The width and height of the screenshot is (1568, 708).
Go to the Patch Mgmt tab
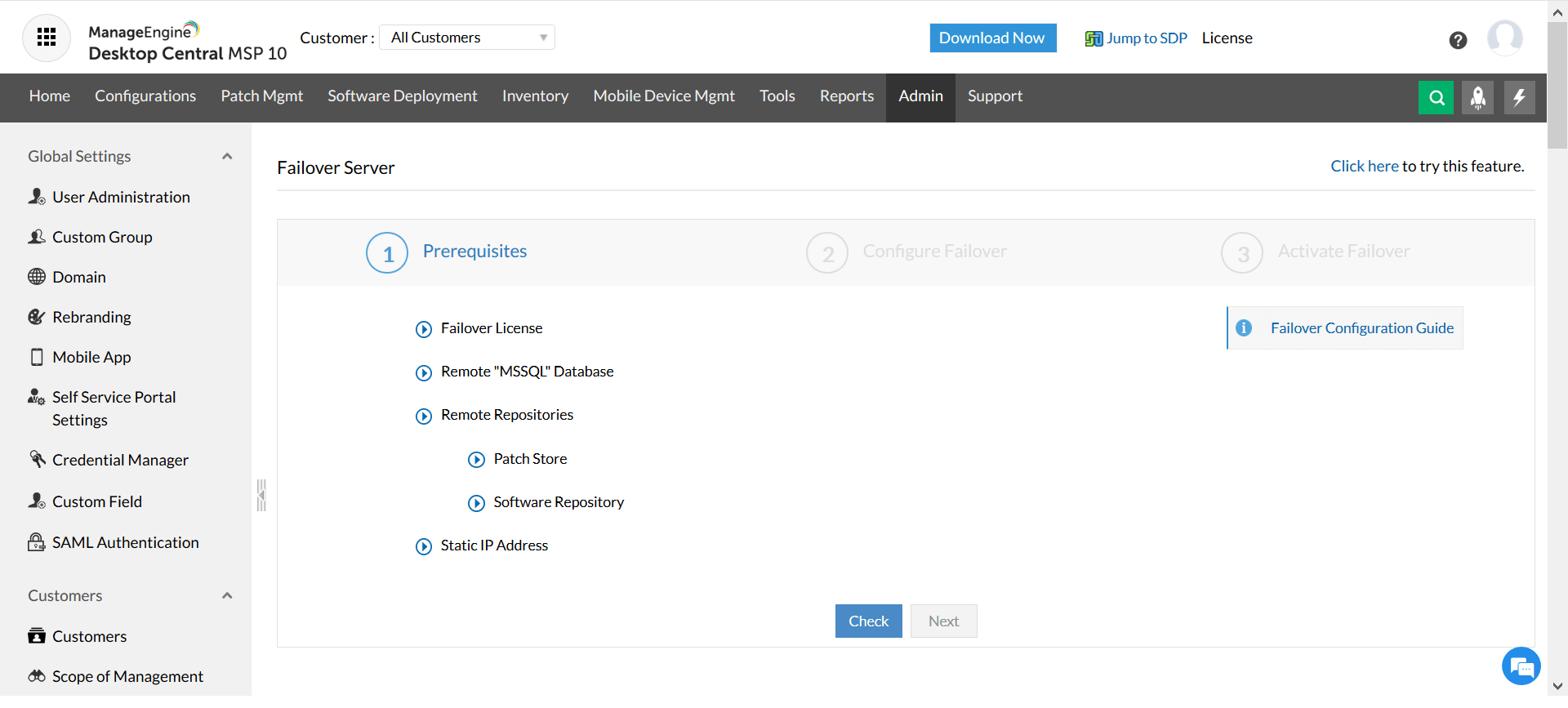262,96
